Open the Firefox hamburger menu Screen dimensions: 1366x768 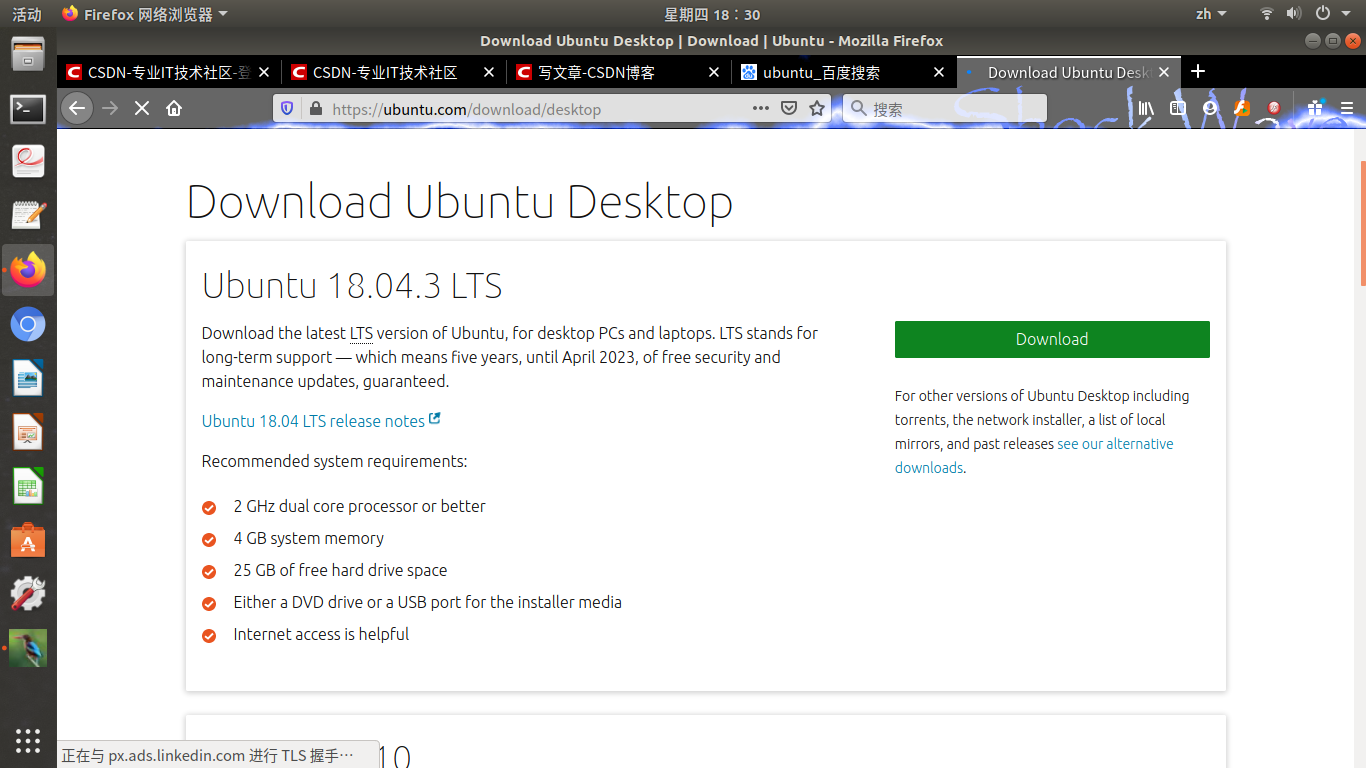tap(1346, 108)
